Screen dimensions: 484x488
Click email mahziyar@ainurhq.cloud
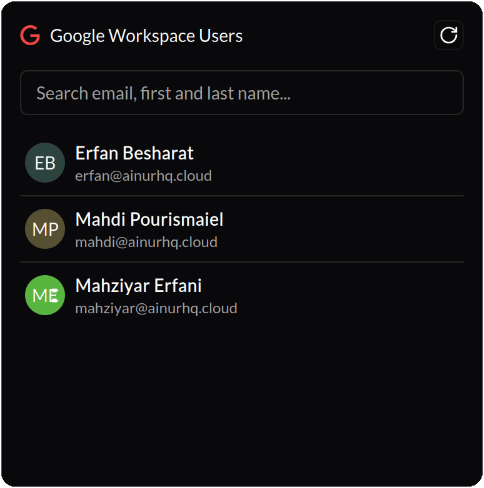click(156, 308)
